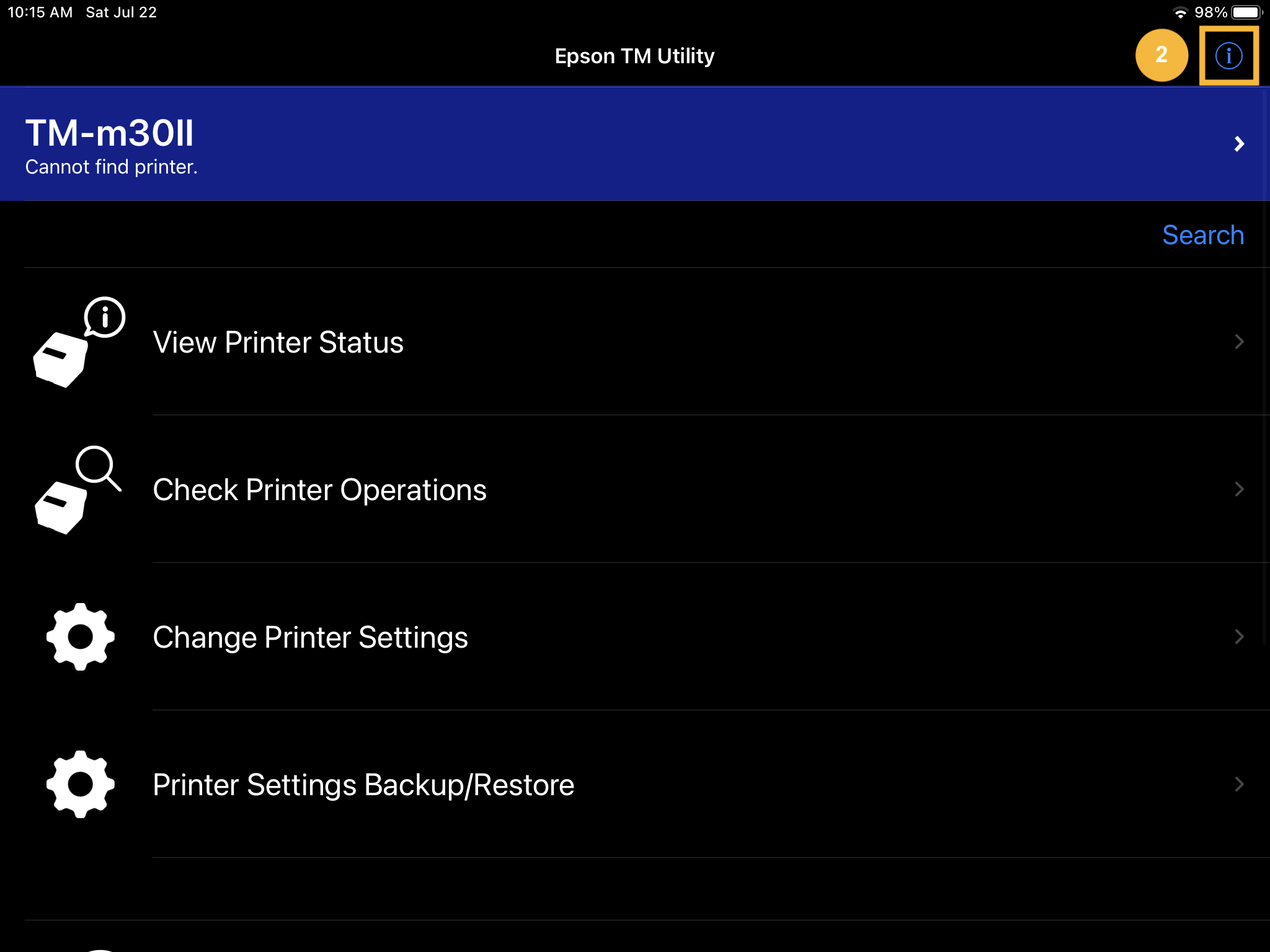This screenshot has height=952, width=1270.
Task: Open View Printer Status via its chevron
Action: (x=1239, y=342)
